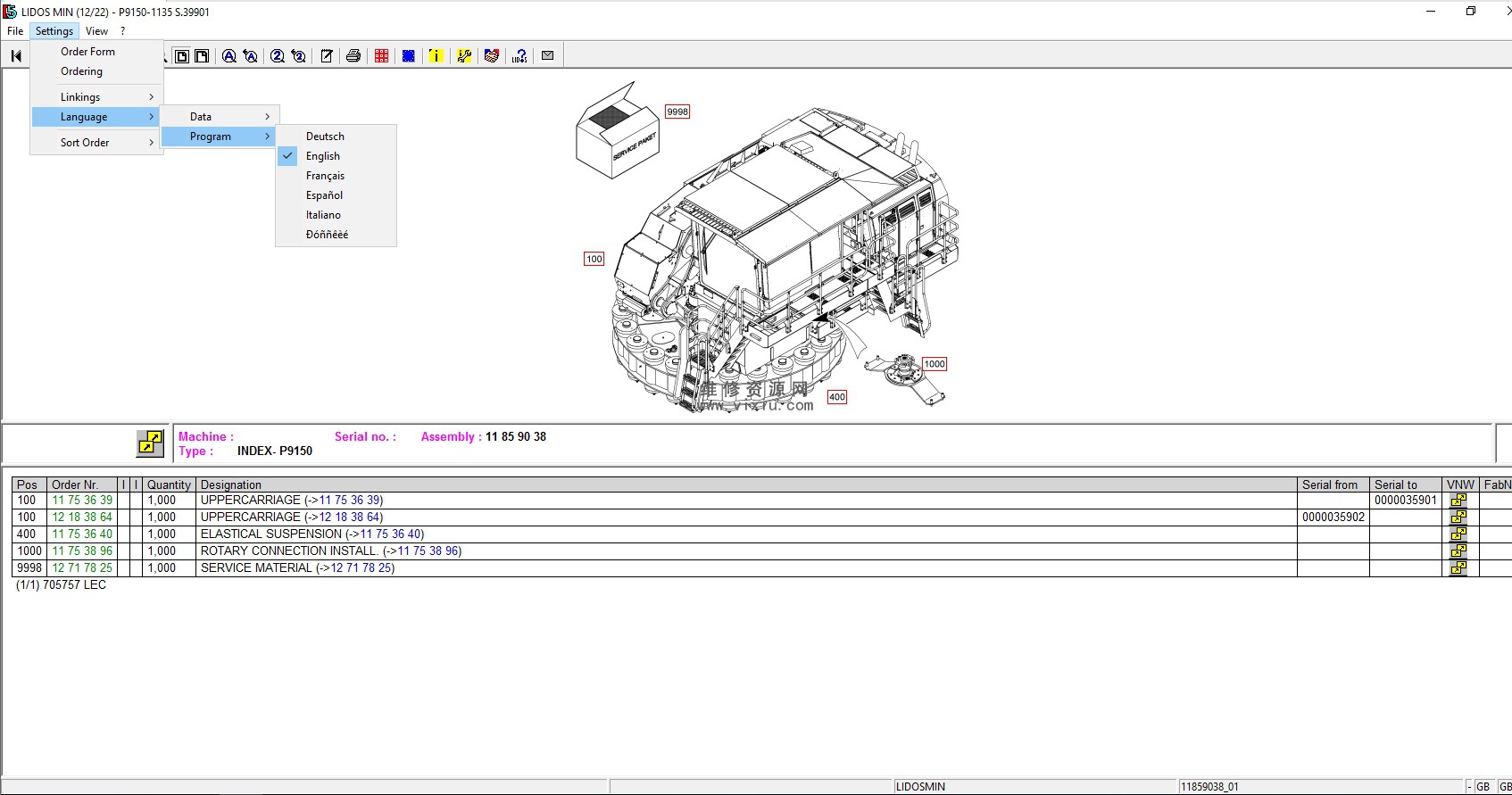The image size is (1512, 795).
Task: Click the handshake toolbar icon
Action: pos(492,56)
